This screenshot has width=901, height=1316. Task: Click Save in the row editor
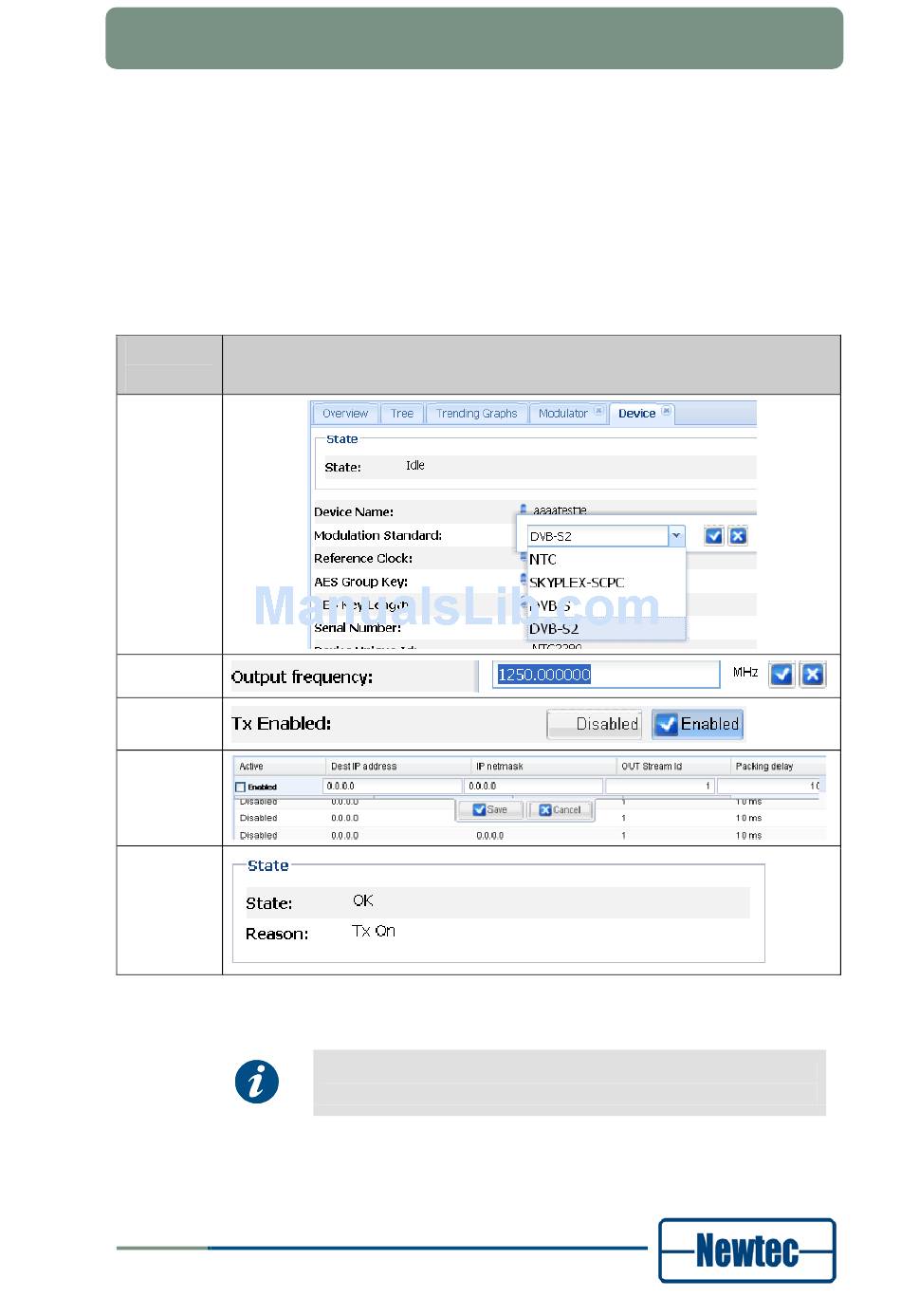(490, 810)
